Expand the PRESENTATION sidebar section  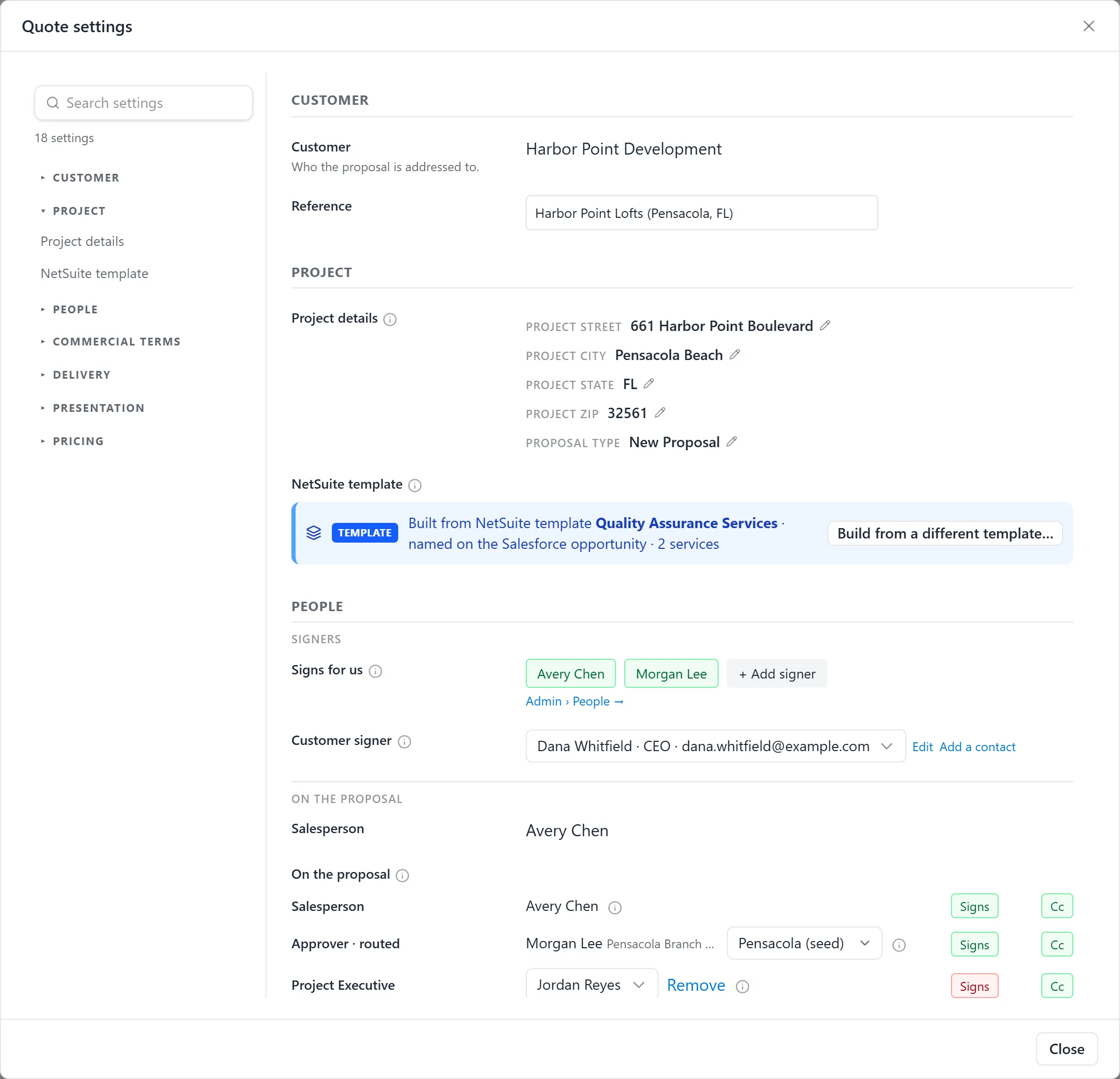93,408
